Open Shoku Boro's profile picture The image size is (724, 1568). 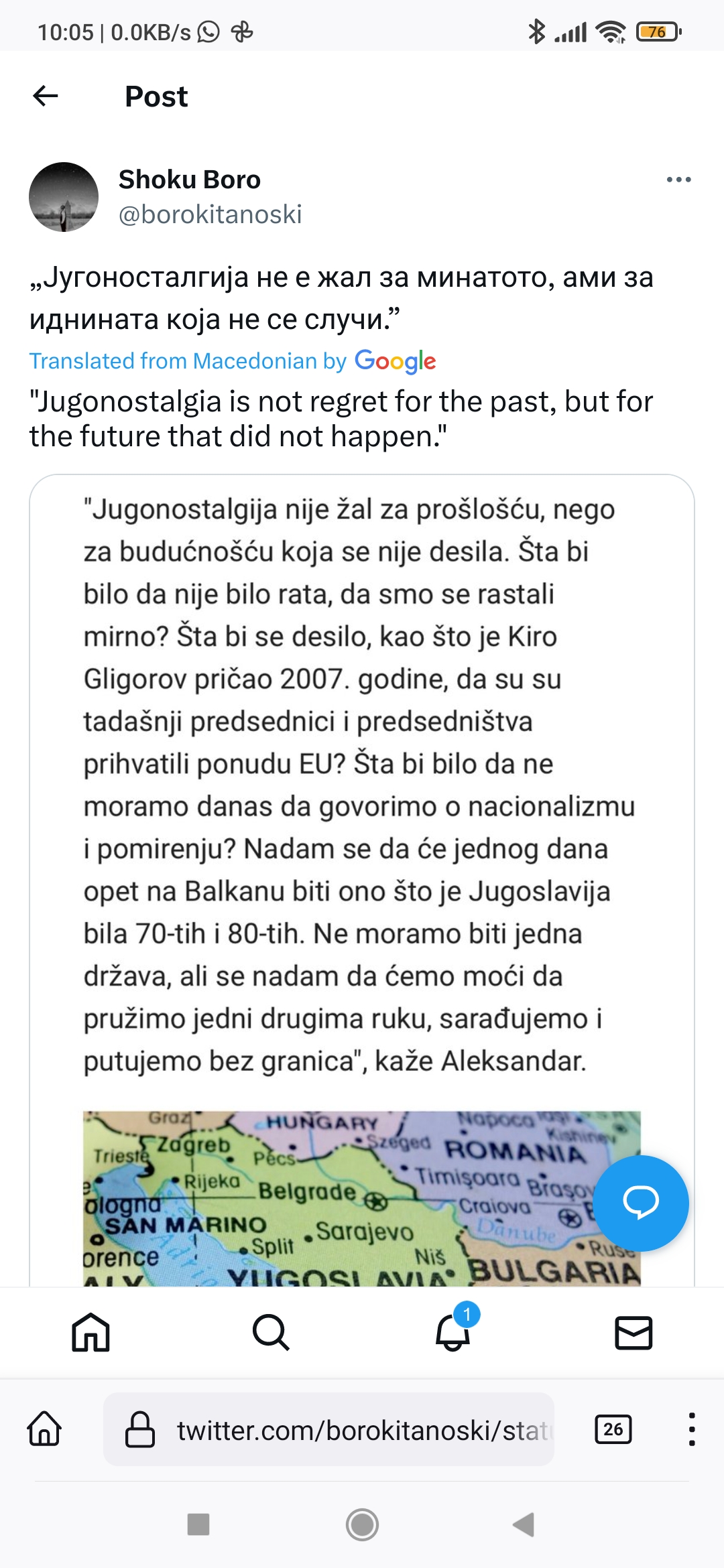tap(64, 197)
